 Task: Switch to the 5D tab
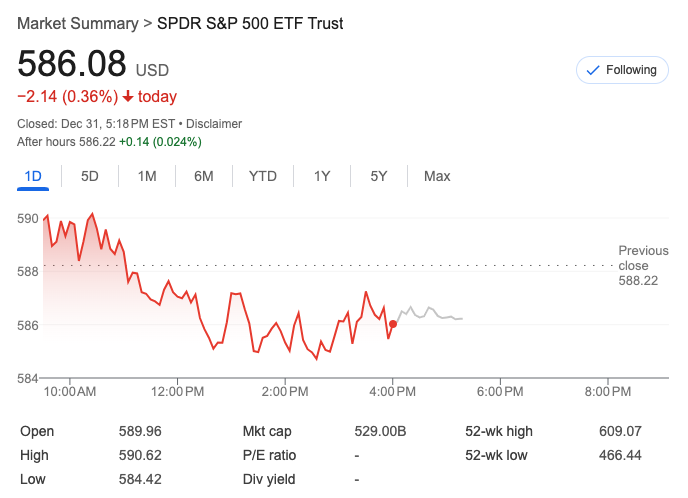click(x=90, y=177)
